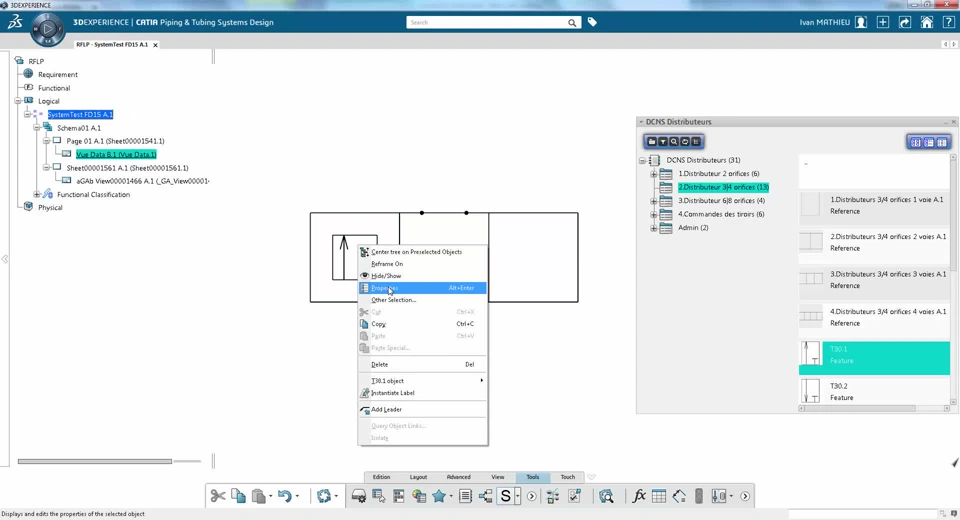Click the Copy toolbar icon
This screenshot has width=960, height=520.
pyautogui.click(x=238, y=496)
